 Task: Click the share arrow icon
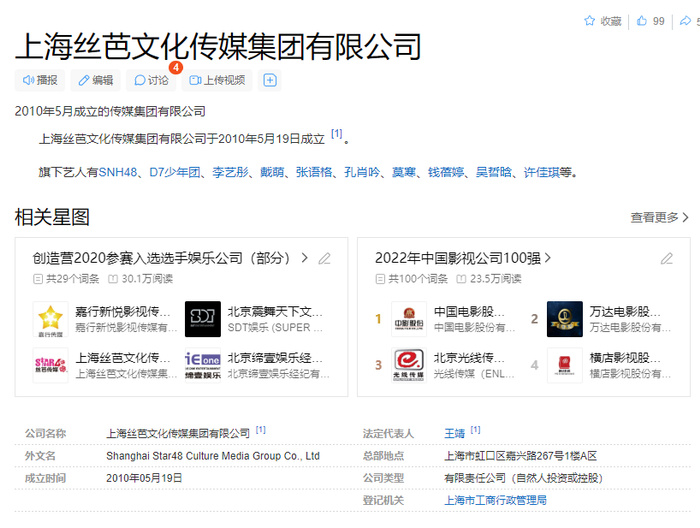pyautogui.click(x=685, y=21)
